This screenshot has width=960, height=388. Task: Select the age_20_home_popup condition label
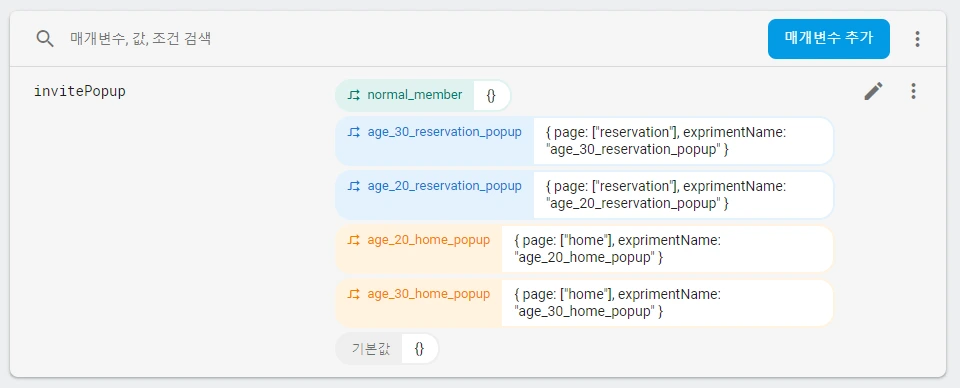429,241
